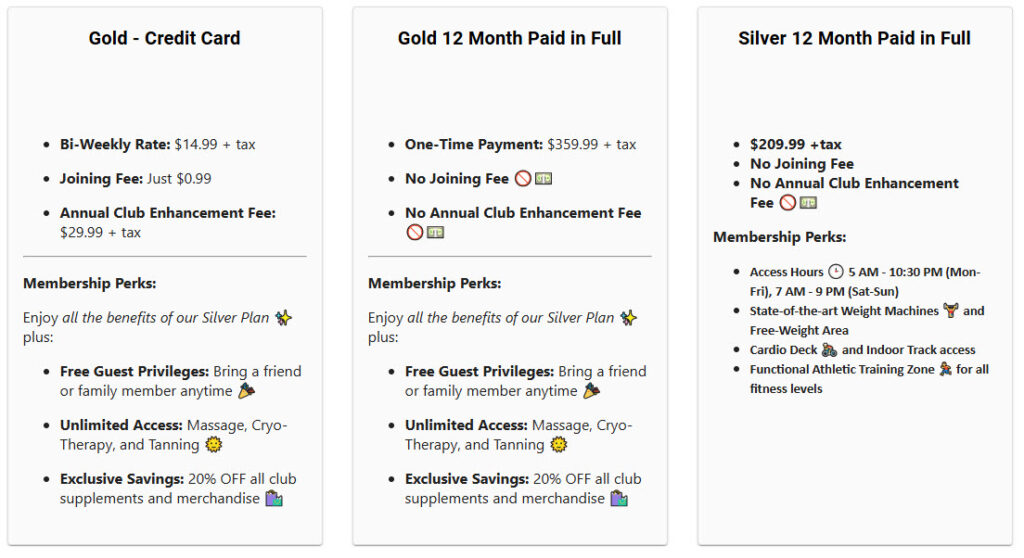Image resolution: width=1024 pixels, height=558 pixels.
Task: Click money emoji in Silver card's Enhancement Fee line
Action: click(x=808, y=203)
